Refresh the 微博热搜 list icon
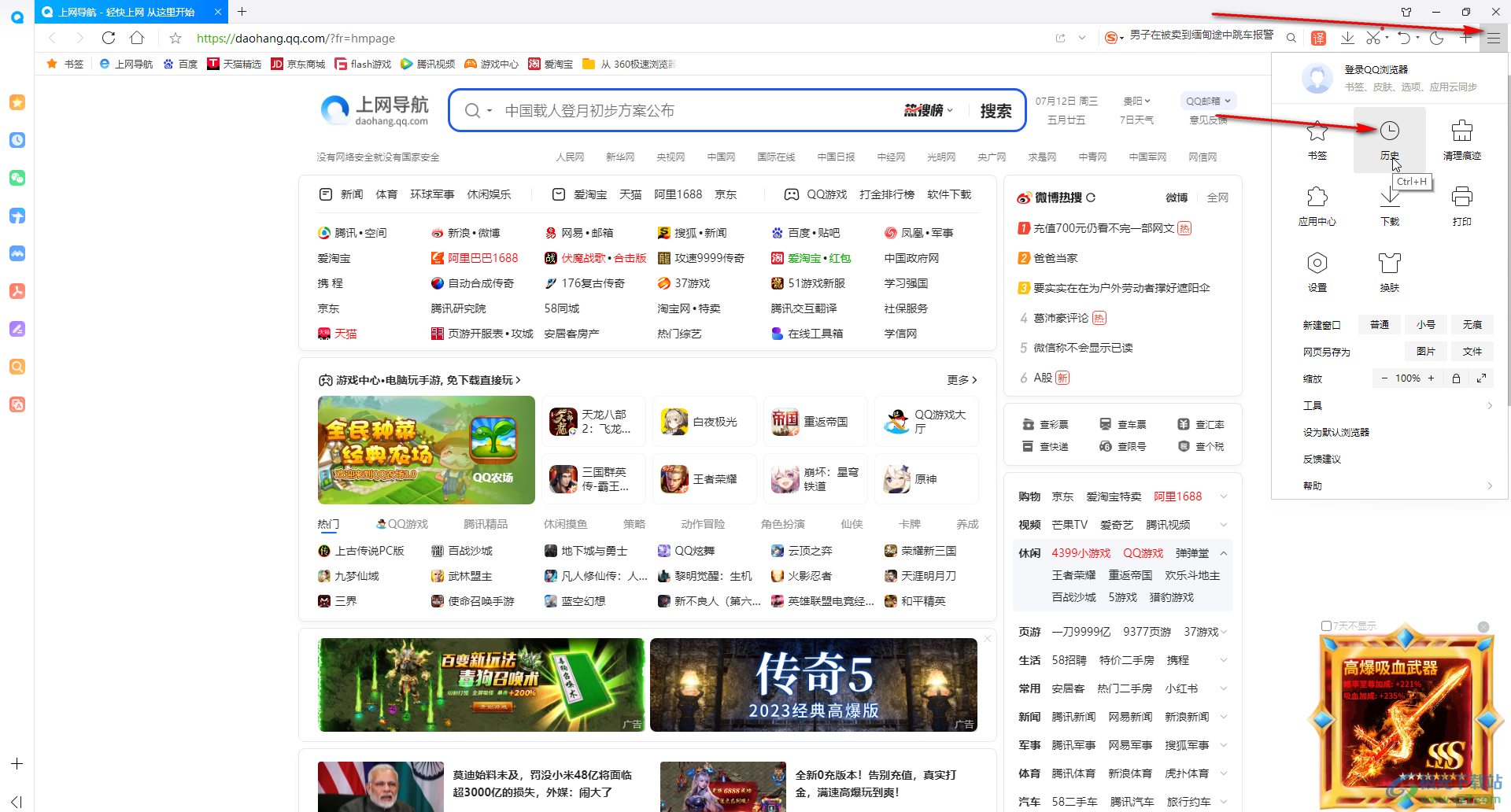The width and height of the screenshot is (1511, 812). point(1091,197)
